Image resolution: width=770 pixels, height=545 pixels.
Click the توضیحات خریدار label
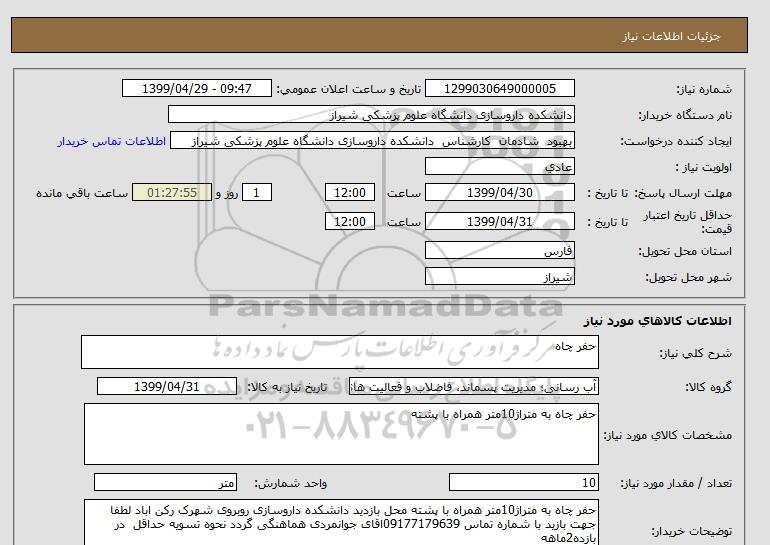[691, 531]
